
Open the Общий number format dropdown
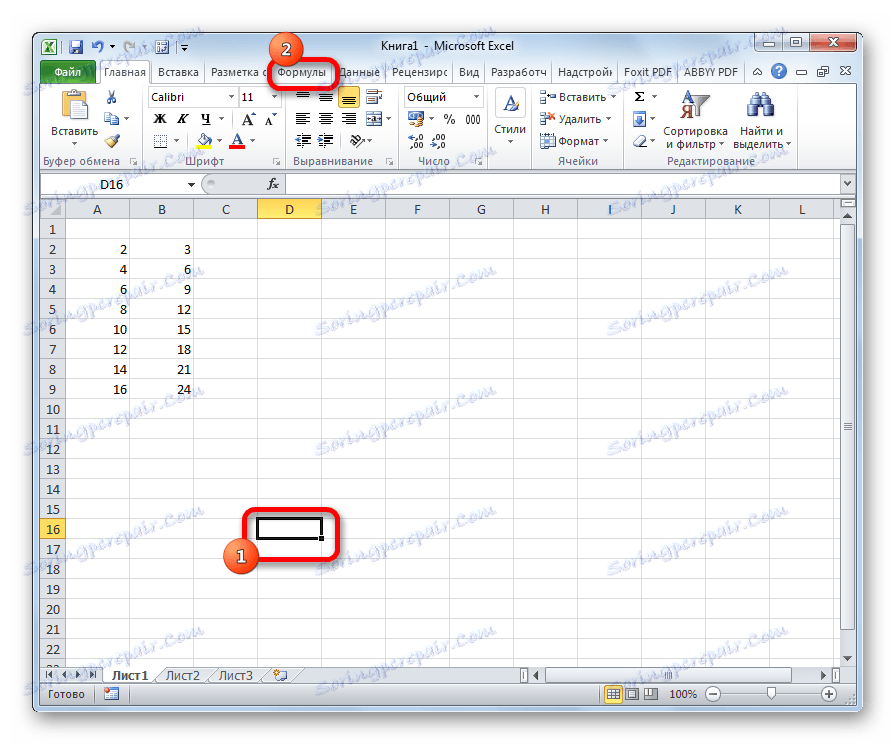[476, 97]
